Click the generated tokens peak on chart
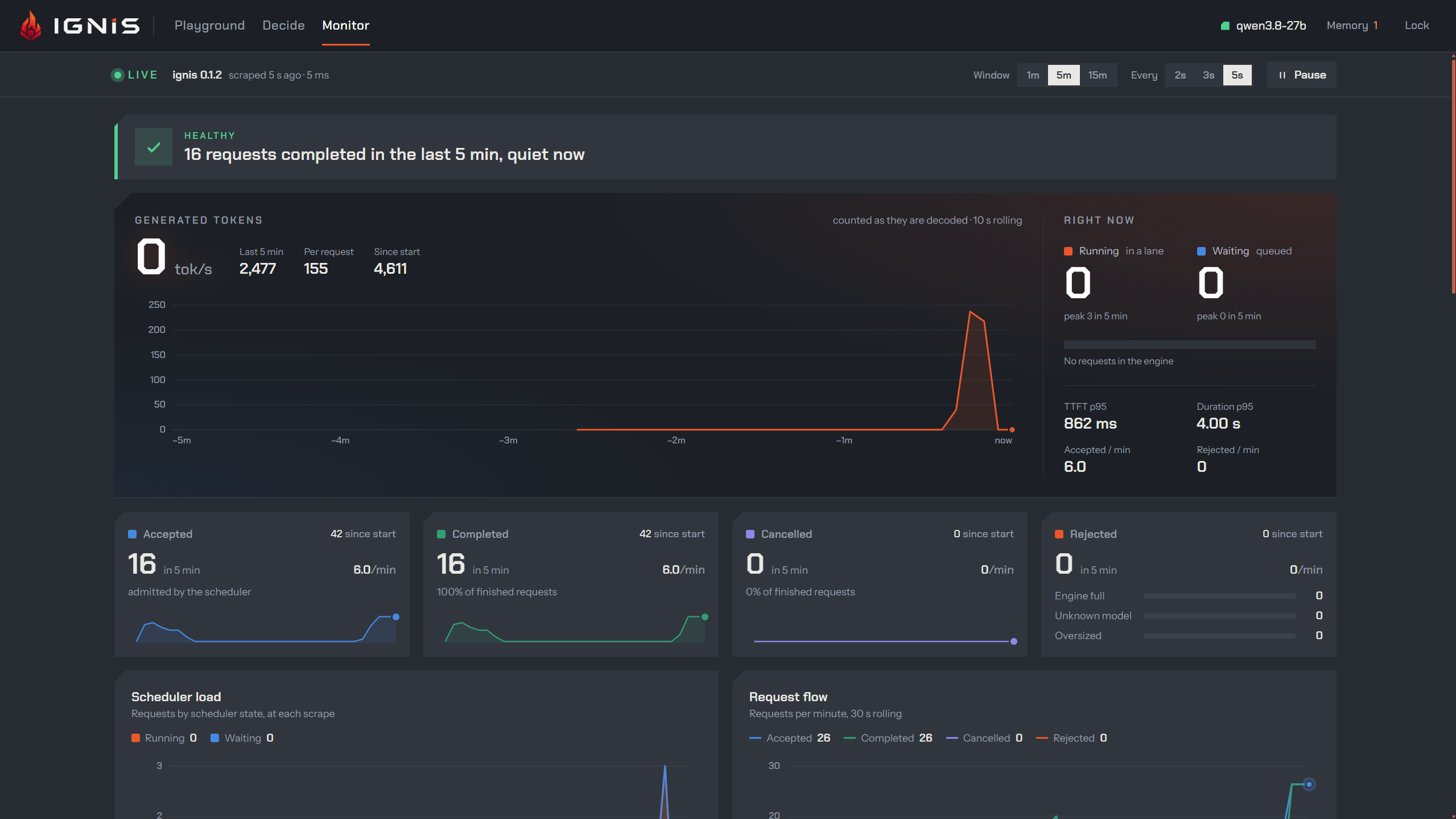1456x819 pixels. 971,312
